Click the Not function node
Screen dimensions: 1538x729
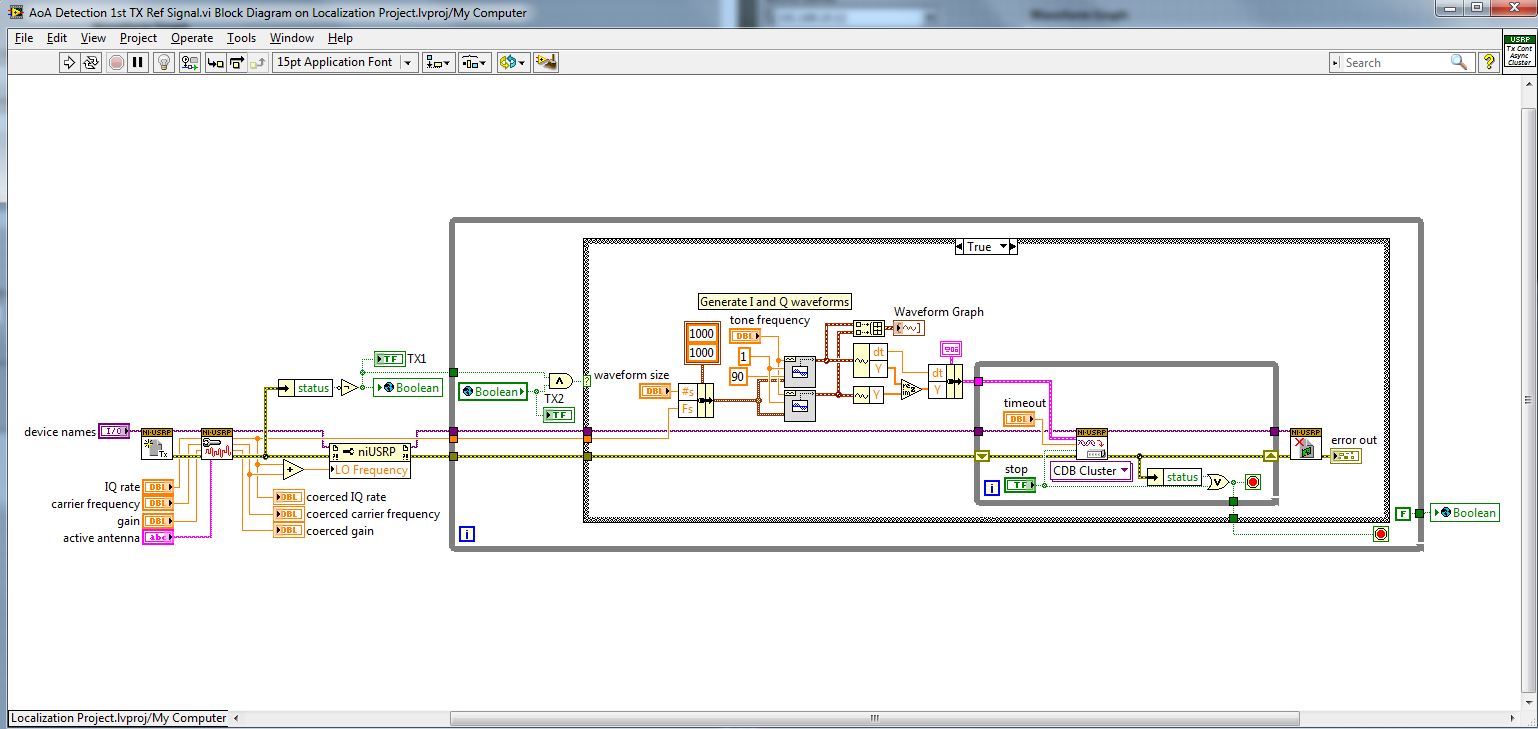pos(347,388)
